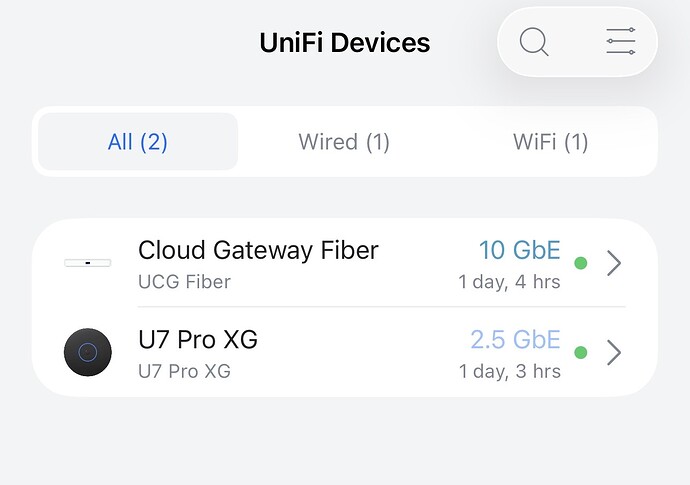The height and width of the screenshot is (485, 690).
Task: Open the filter sliders icon
Action: [x=620, y=41]
